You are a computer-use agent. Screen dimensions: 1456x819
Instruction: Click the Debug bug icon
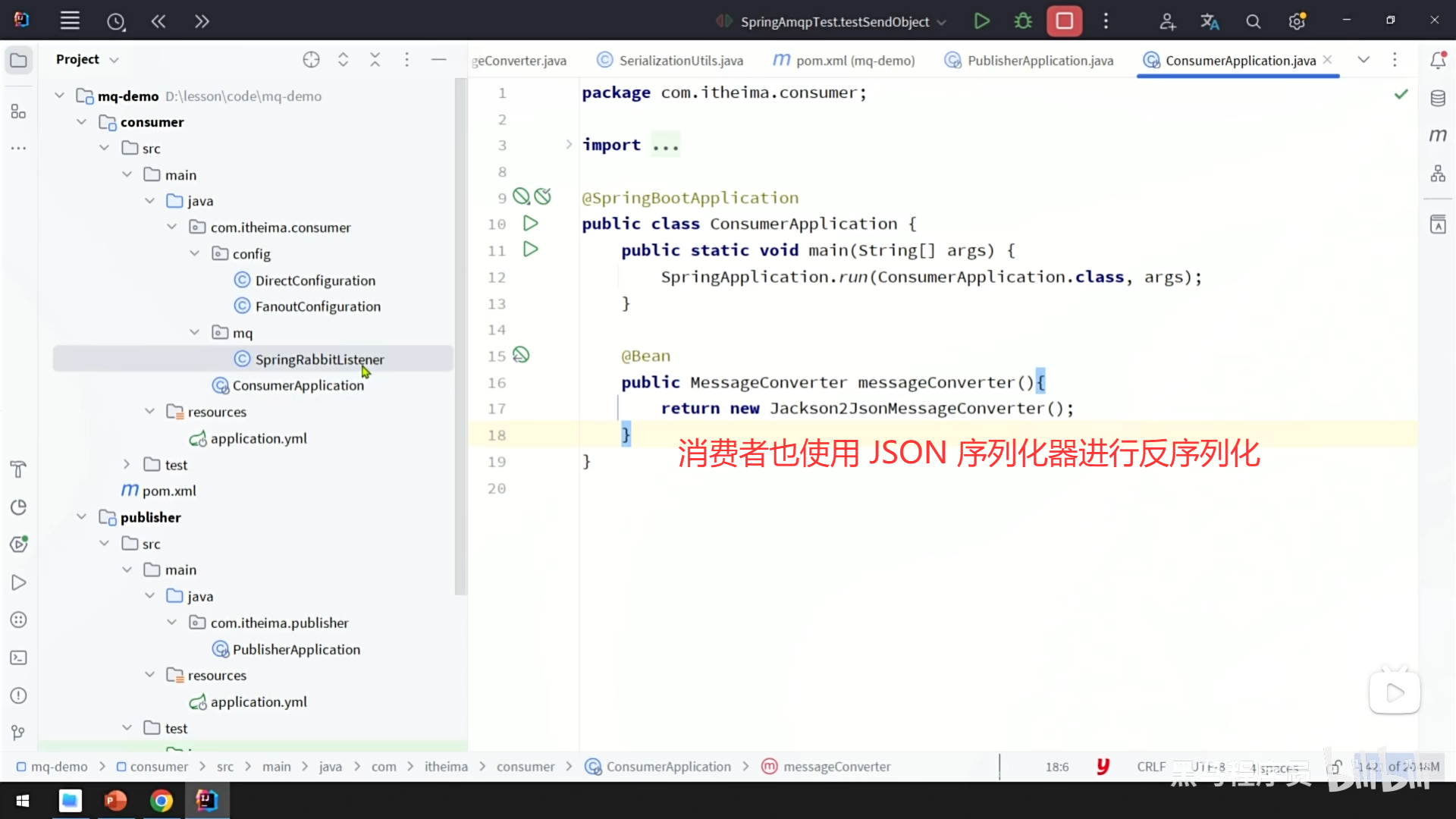(1023, 21)
